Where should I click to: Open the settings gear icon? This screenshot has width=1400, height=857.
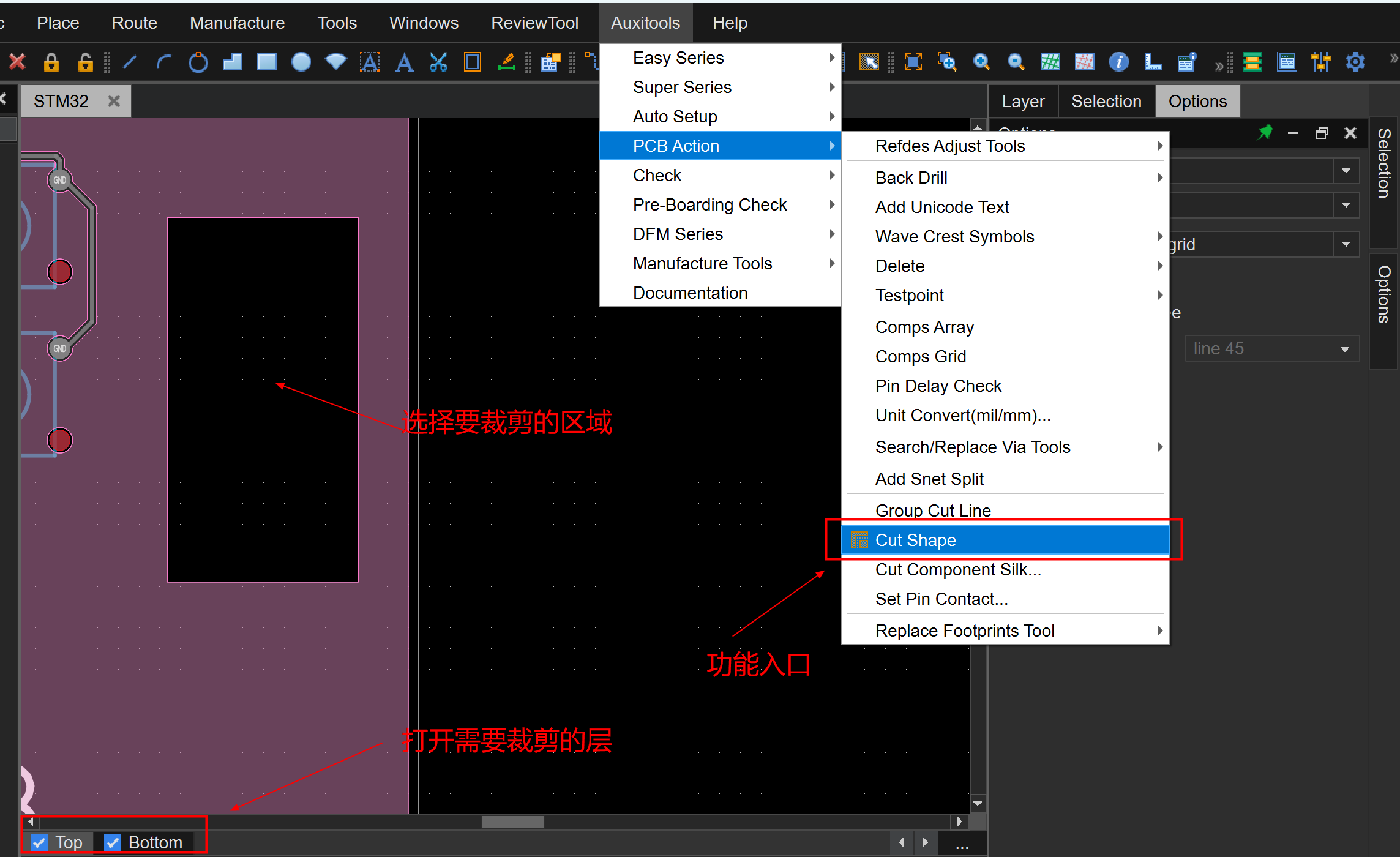point(1355,62)
